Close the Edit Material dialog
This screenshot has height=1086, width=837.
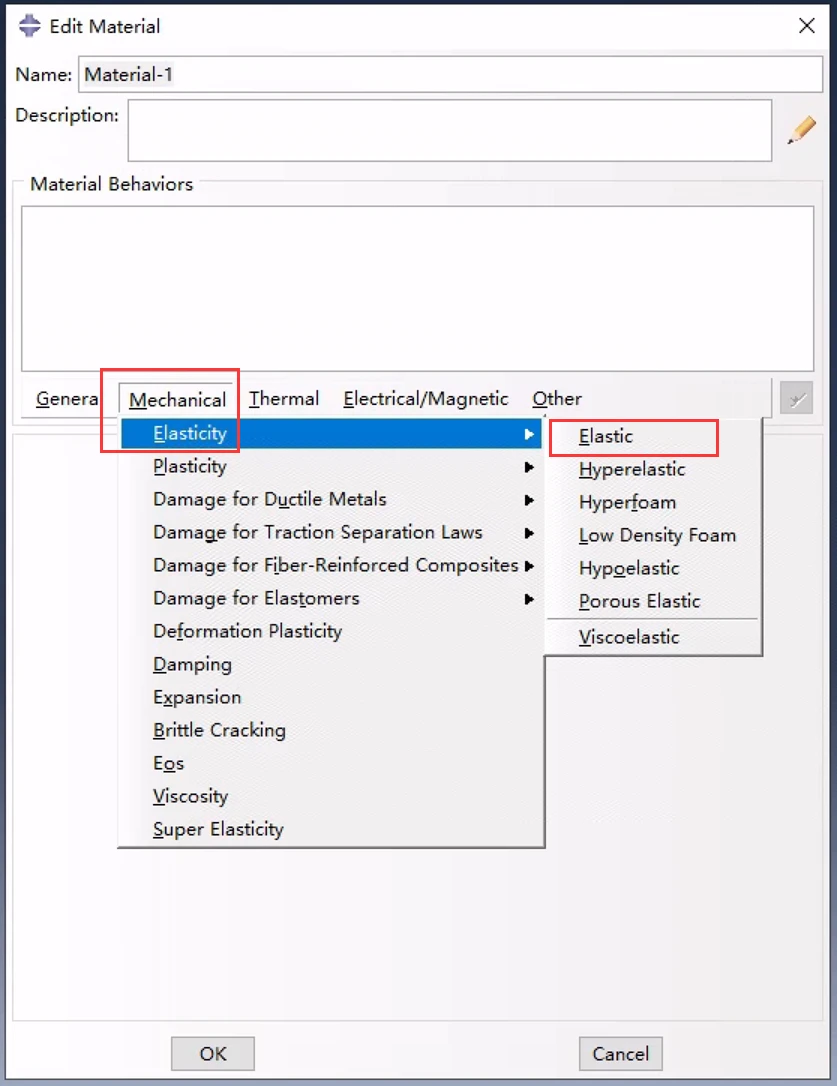[x=807, y=26]
